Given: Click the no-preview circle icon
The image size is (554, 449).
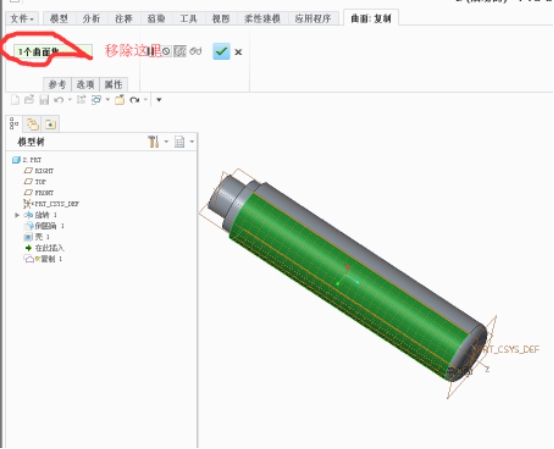Looking at the screenshot, I should 166,52.
